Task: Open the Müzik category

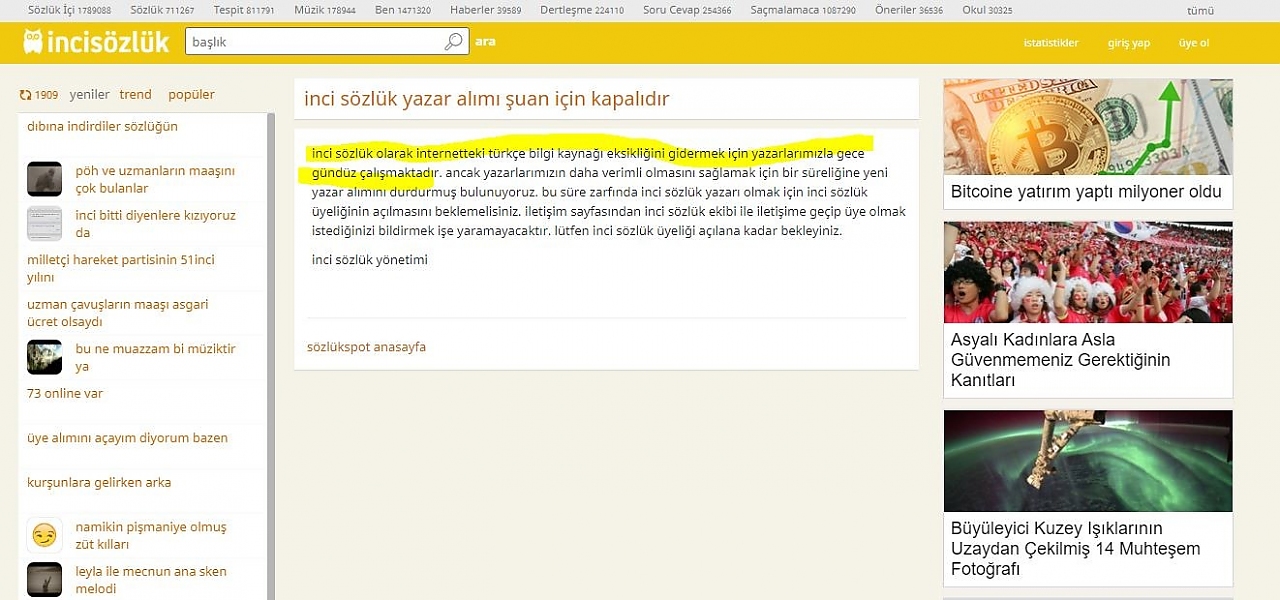Action: click(325, 10)
